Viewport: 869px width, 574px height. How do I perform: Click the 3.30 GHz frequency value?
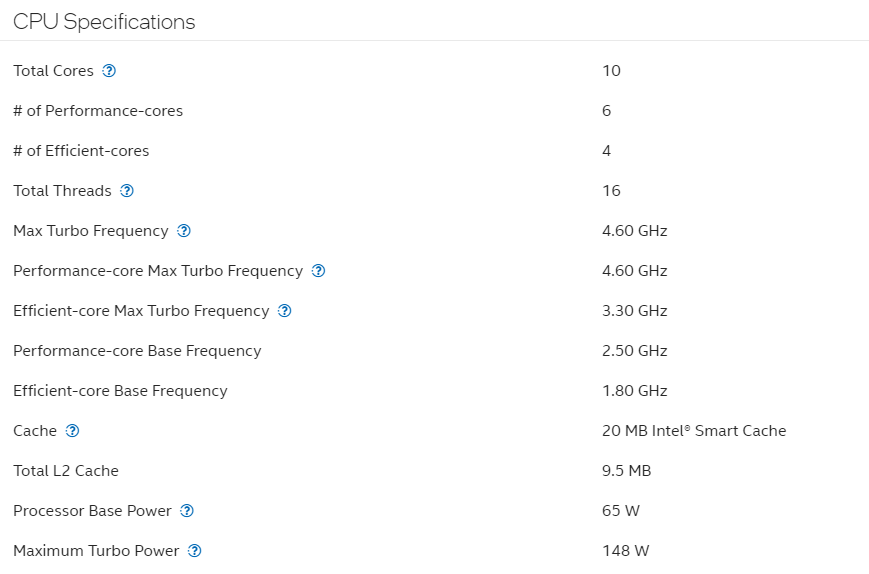[x=634, y=311]
